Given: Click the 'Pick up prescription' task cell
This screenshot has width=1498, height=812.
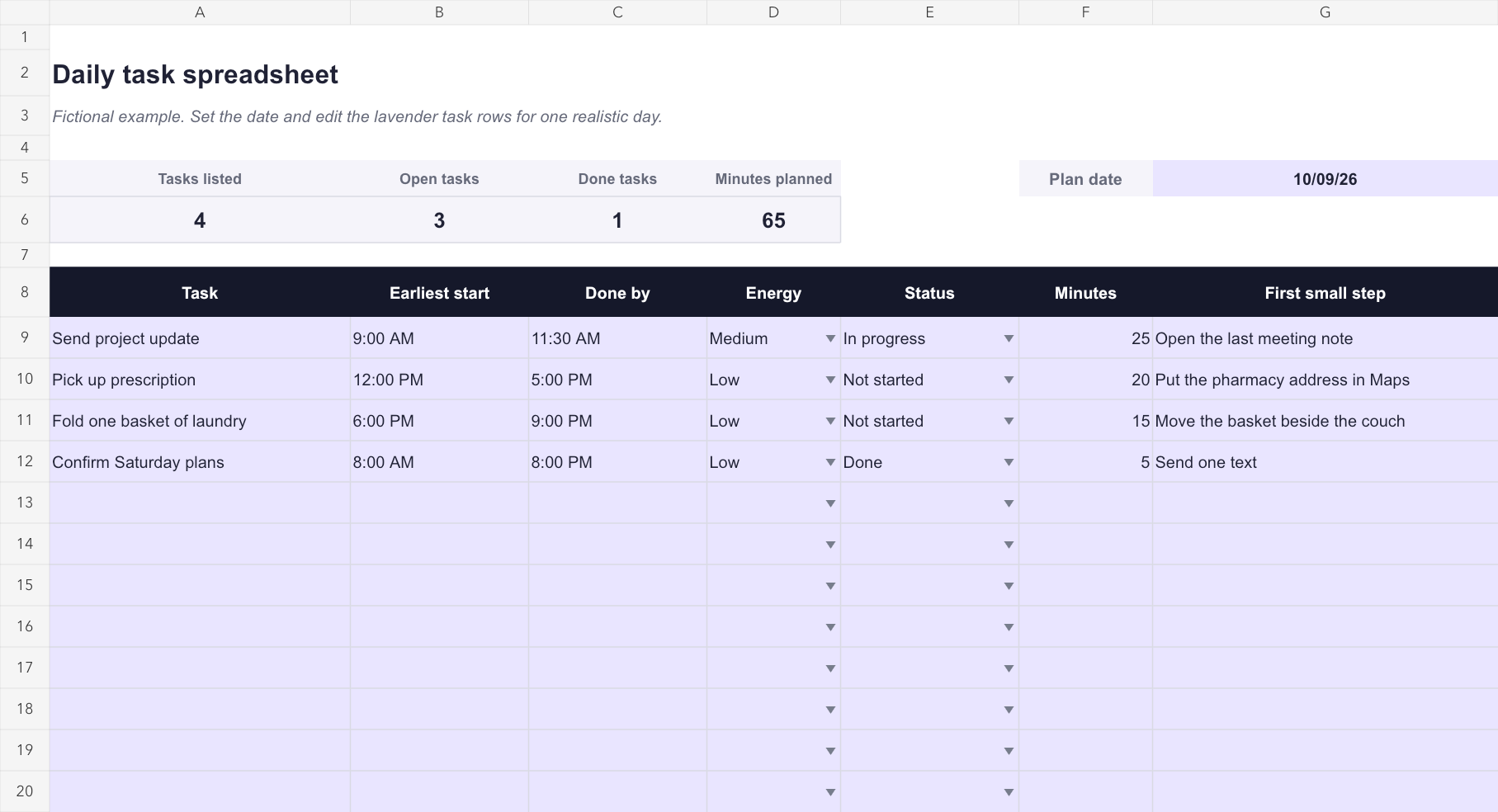Looking at the screenshot, I should tap(200, 380).
